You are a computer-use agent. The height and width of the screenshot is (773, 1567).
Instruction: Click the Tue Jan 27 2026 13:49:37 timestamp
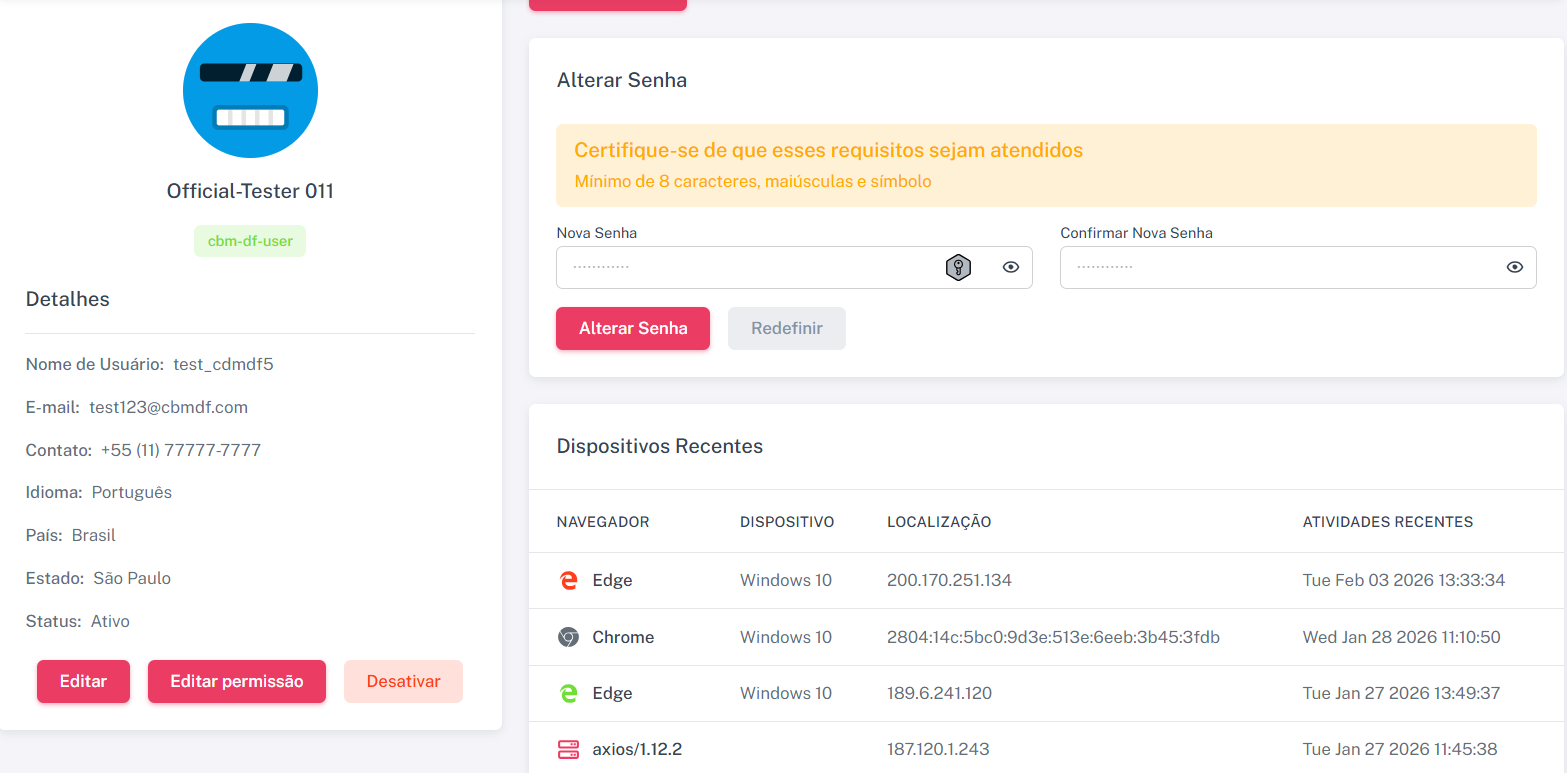1402,693
